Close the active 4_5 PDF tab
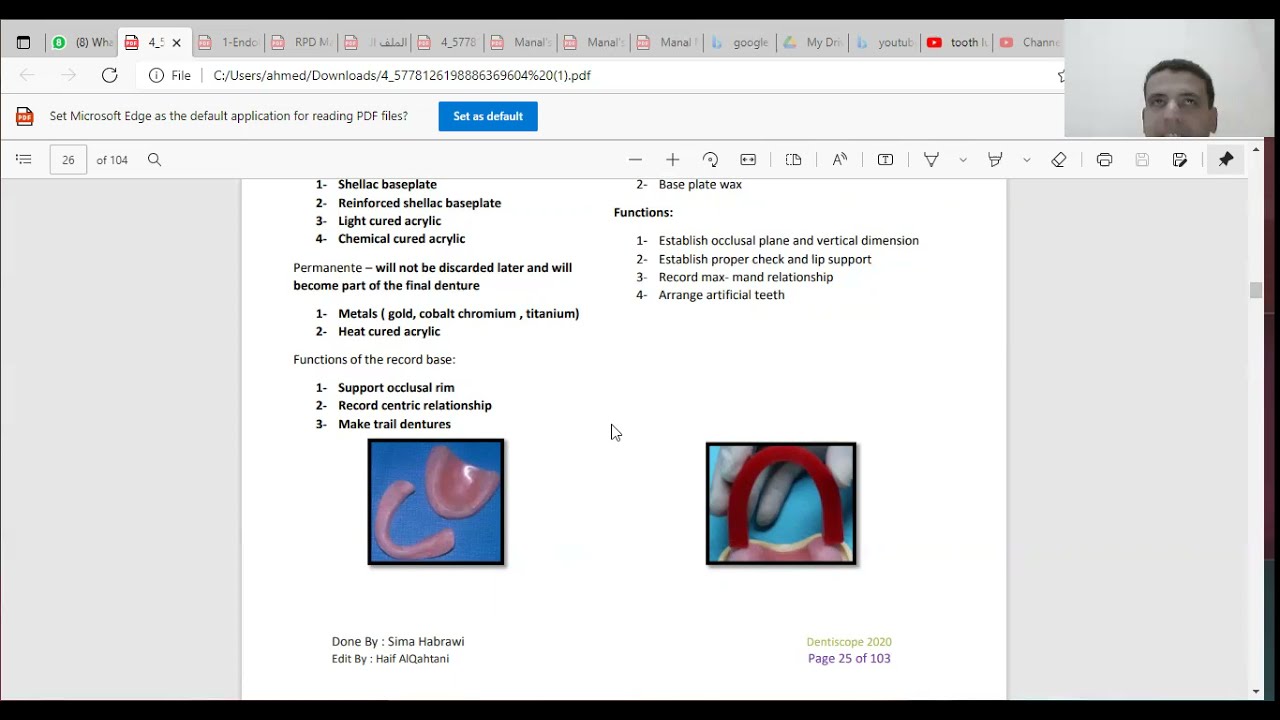 (177, 42)
